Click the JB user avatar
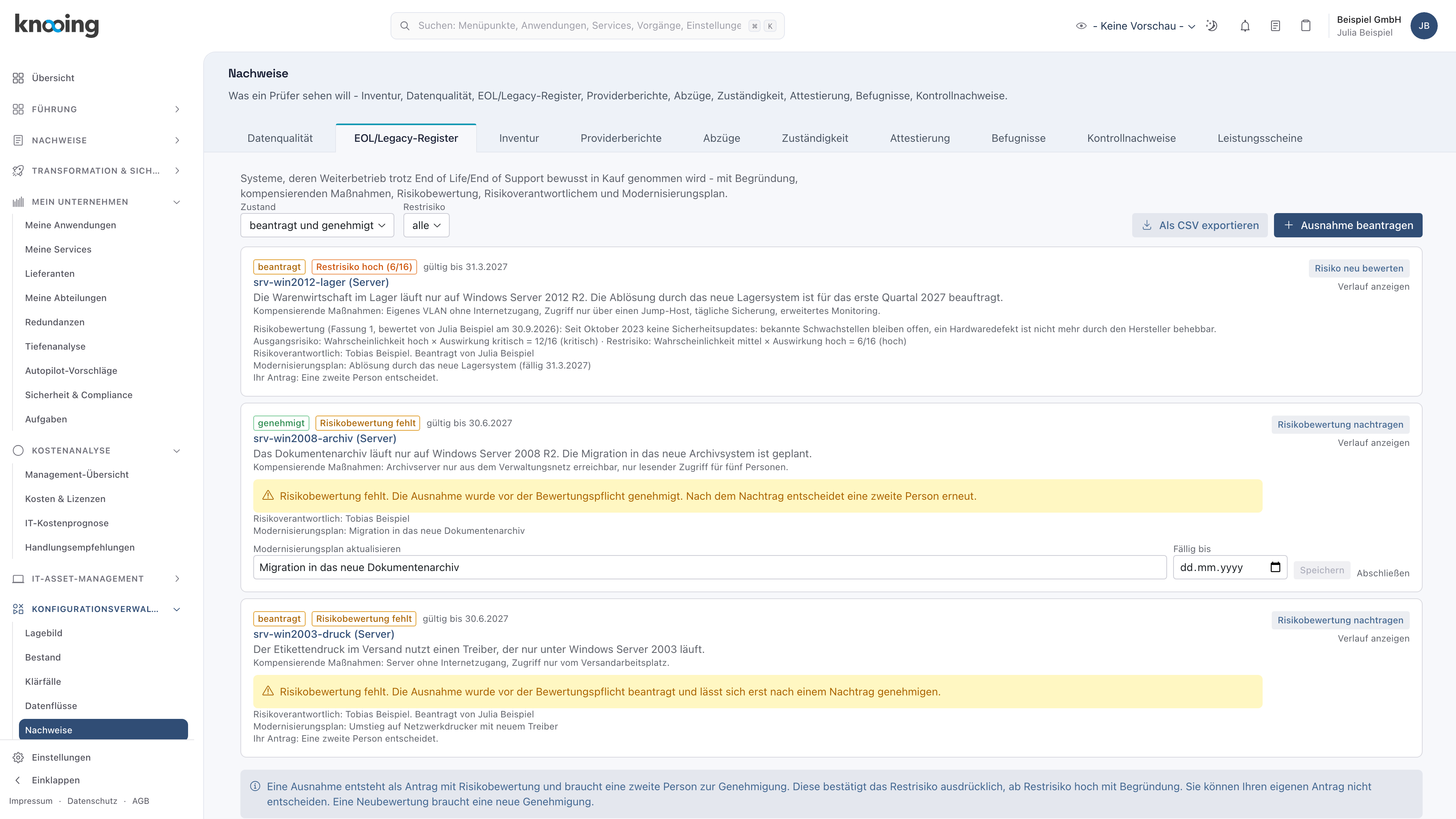This screenshot has height=819, width=1456. click(x=1424, y=26)
